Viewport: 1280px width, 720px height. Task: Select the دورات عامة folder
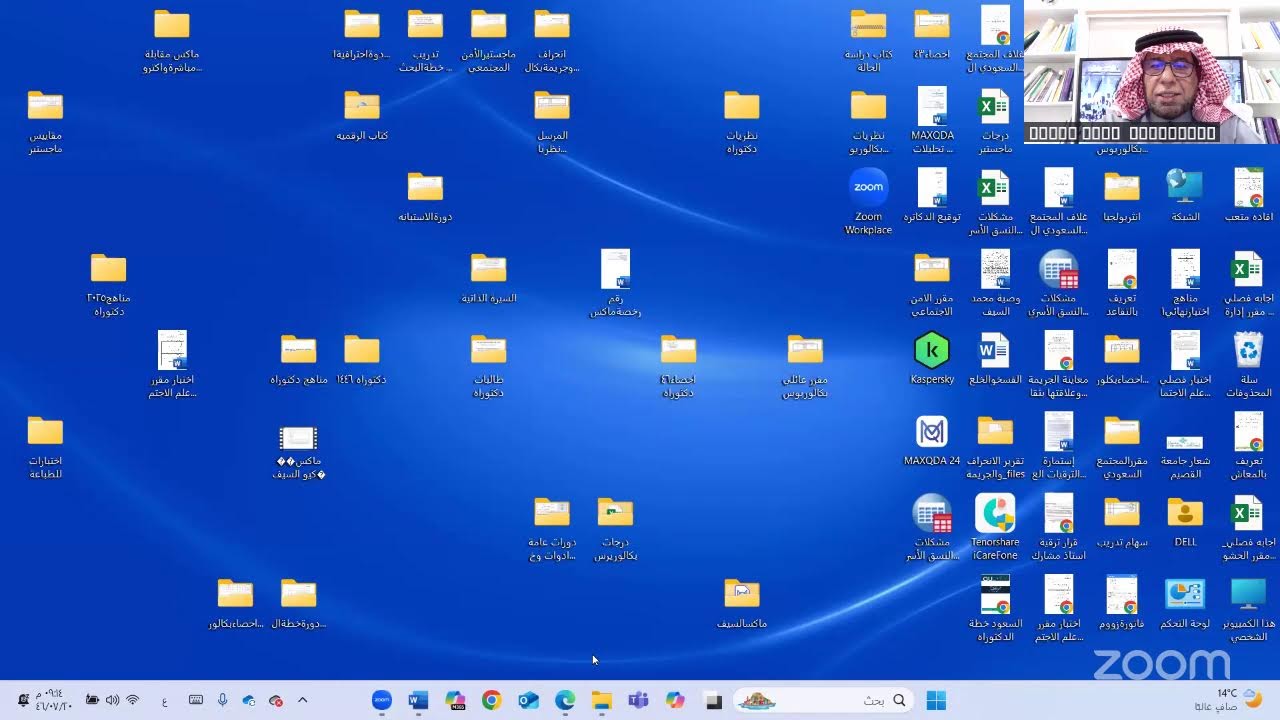tap(552, 528)
